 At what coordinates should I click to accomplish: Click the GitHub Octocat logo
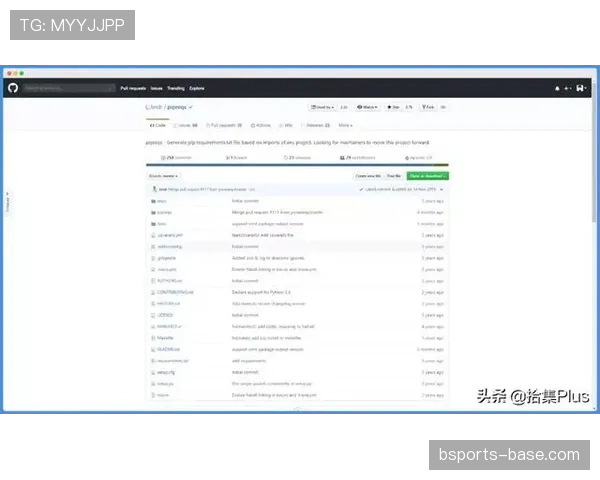coord(13,88)
